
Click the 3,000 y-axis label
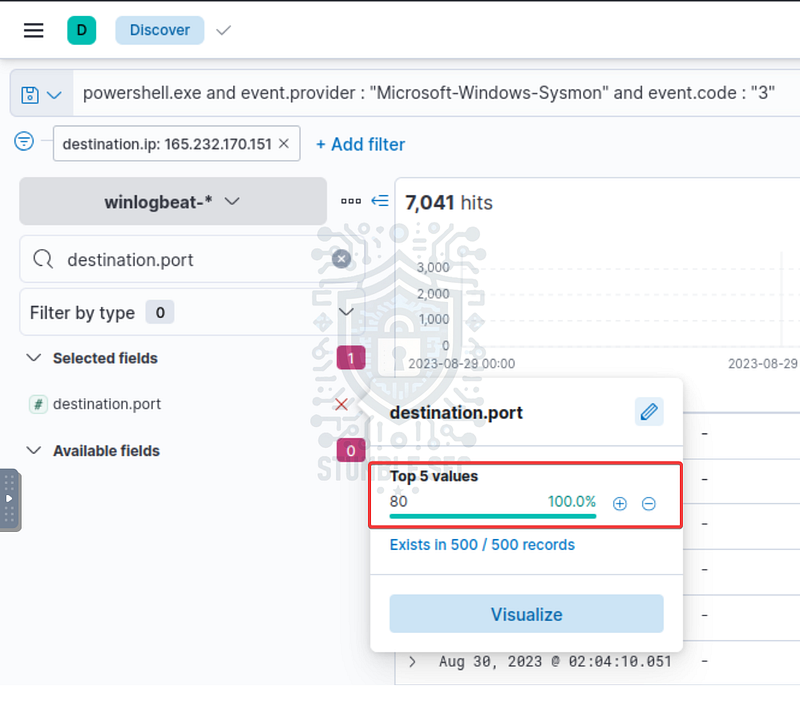(x=433, y=267)
